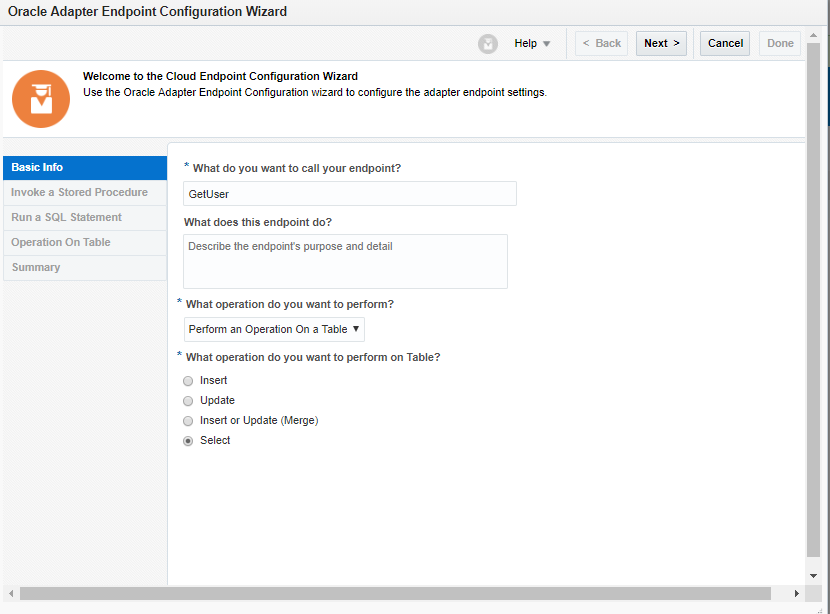
Task: Select the Select table operation
Action: point(188,440)
